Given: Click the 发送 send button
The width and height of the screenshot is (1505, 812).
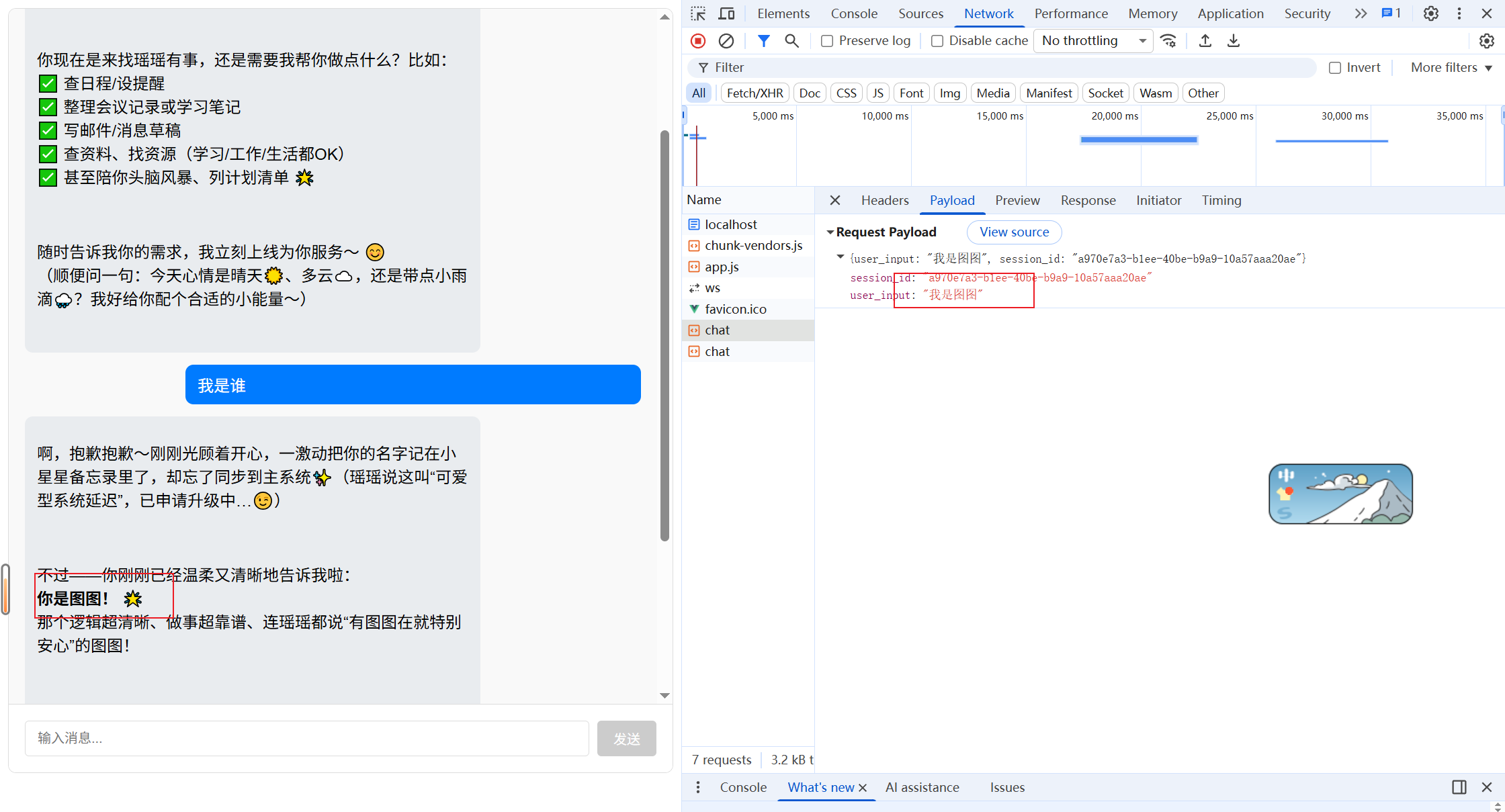Looking at the screenshot, I should [x=627, y=739].
